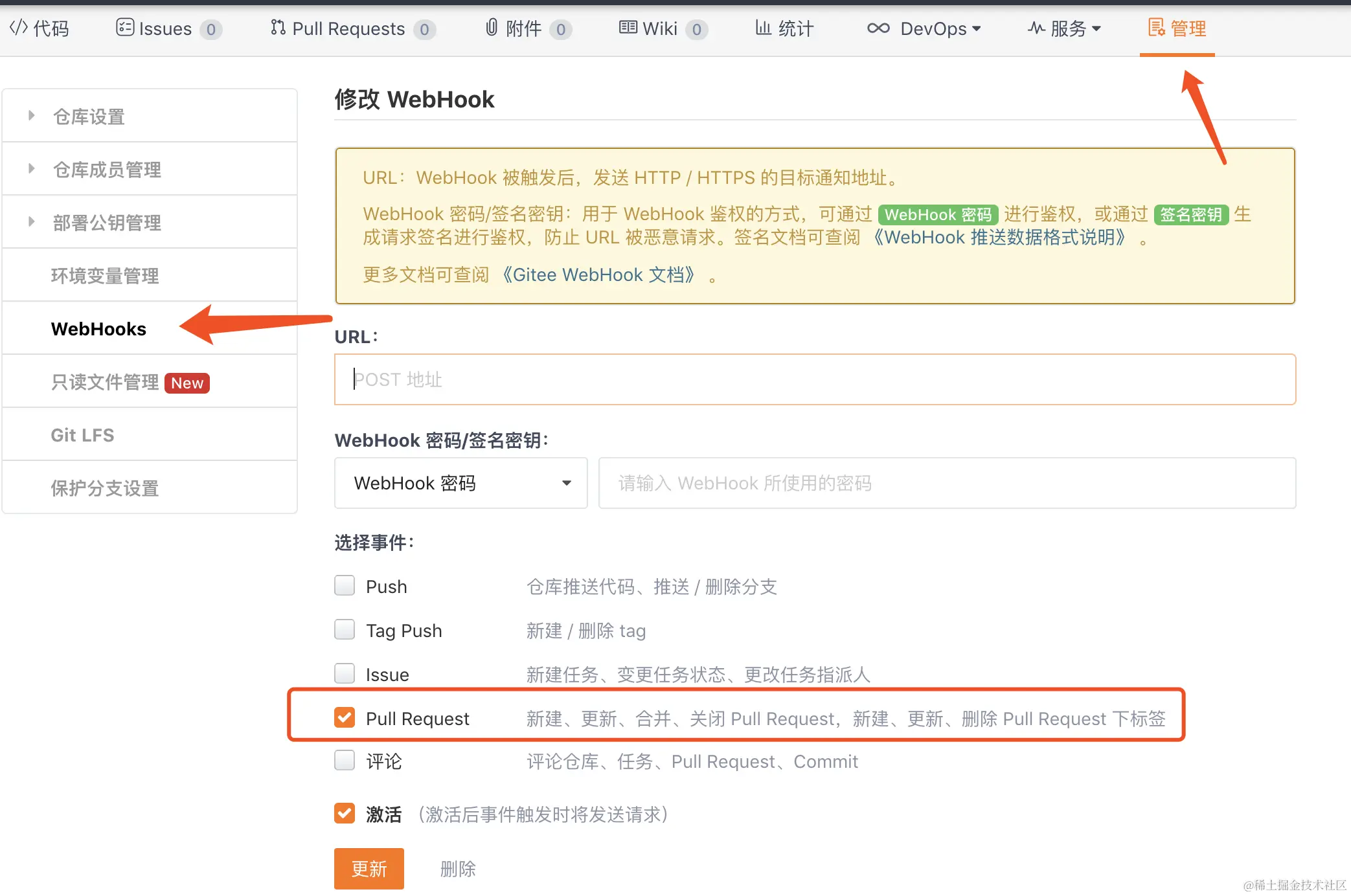Click the Wiki book icon
Viewport: 1351px width, 896px height.
click(x=628, y=28)
